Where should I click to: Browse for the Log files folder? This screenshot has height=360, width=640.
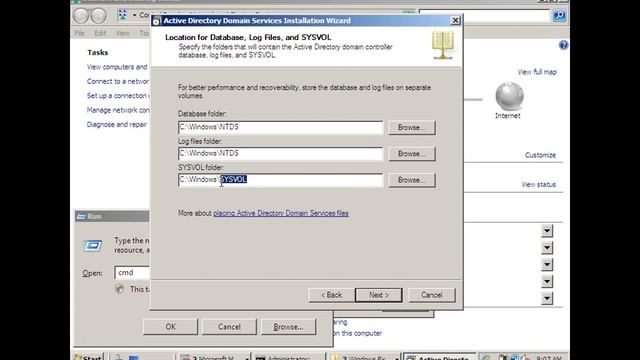pyautogui.click(x=412, y=153)
